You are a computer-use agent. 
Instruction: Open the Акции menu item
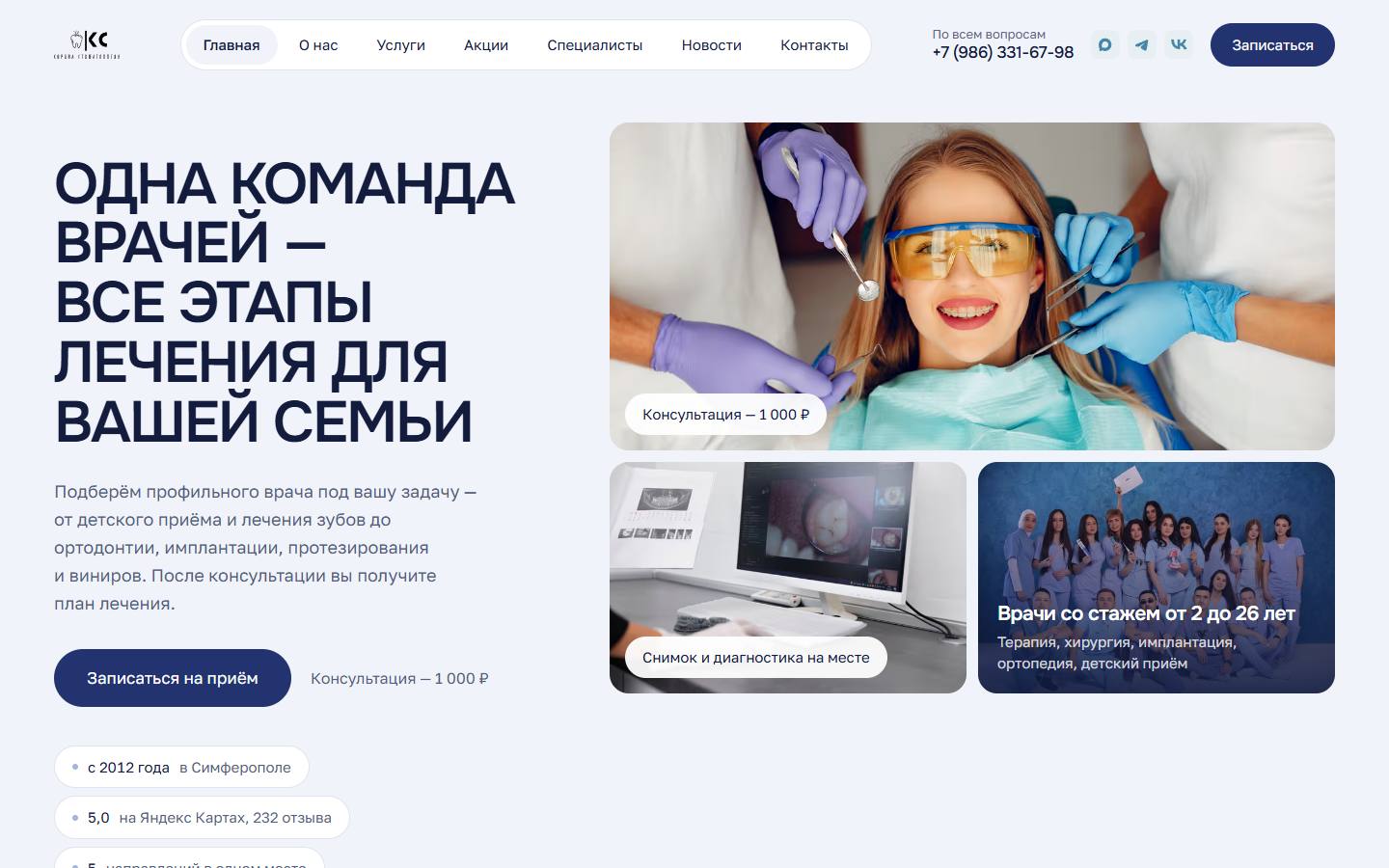pyautogui.click(x=486, y=45)
